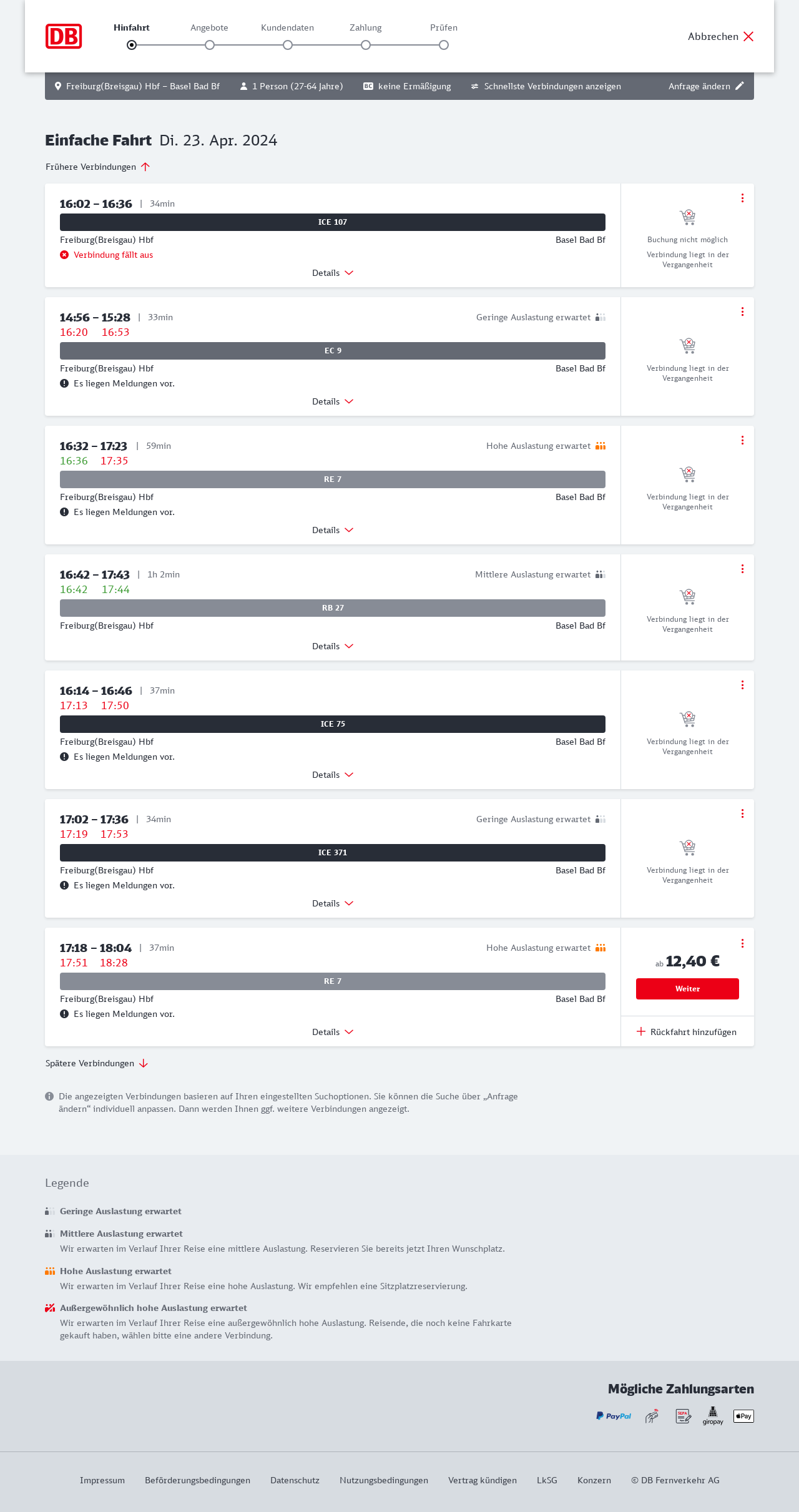The height and width of the screenshot is (1512, 799).
Task: Select the Zahlung step in progress bar
Action: tap(366, 45)
